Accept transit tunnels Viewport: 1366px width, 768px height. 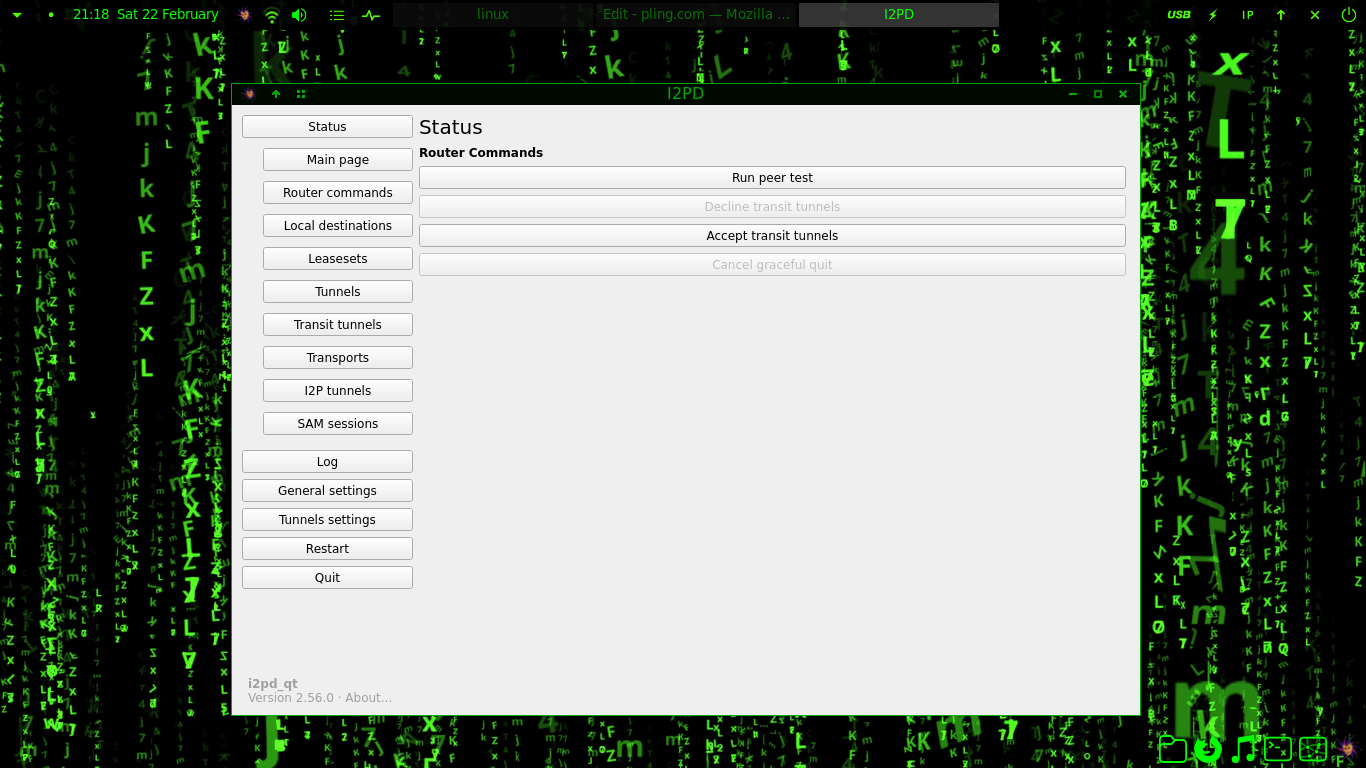coord(772,236)
